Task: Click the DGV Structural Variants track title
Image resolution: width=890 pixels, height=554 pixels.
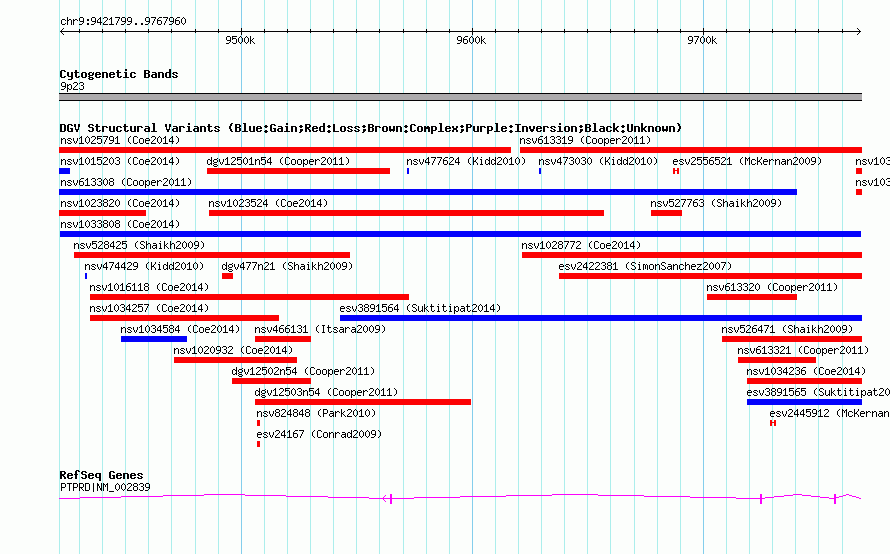Action: [371, 128]
